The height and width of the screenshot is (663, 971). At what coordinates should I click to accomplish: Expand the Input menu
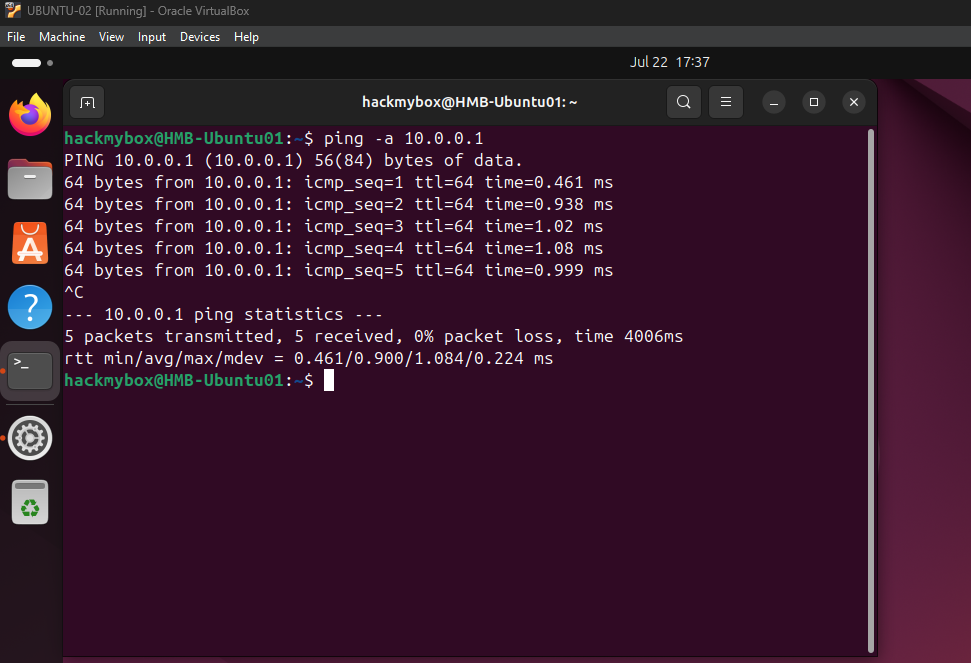152,37
